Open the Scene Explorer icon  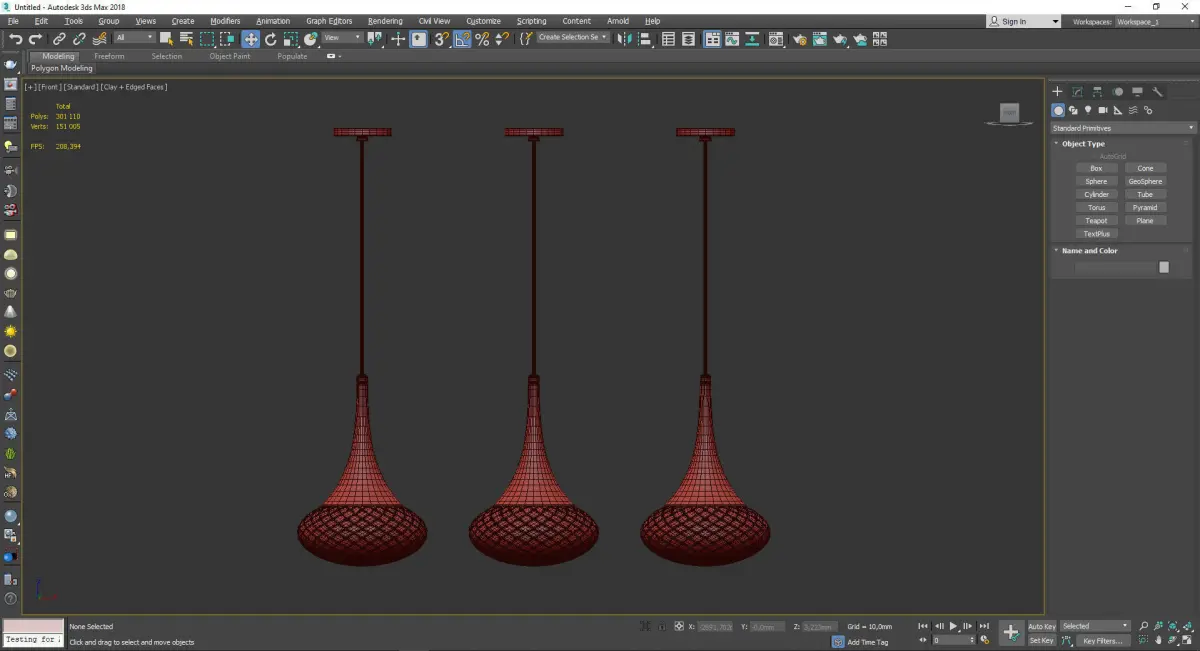(x=667, y=39)
